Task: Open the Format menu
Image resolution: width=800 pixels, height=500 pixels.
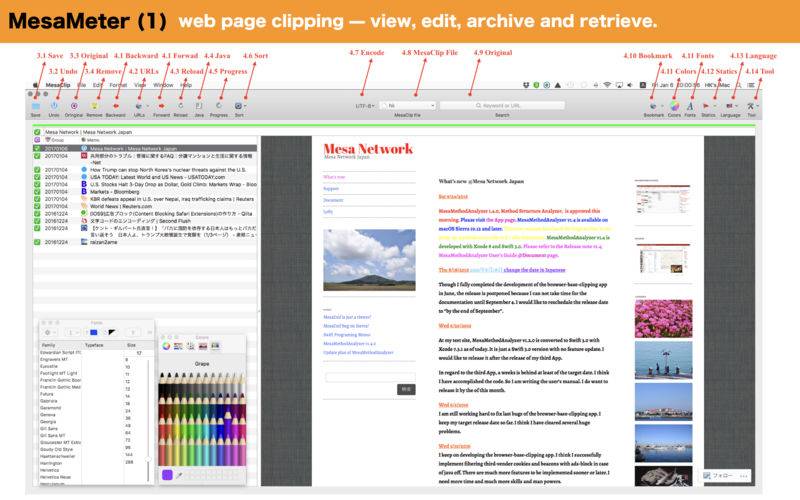Action: point(118,85)
